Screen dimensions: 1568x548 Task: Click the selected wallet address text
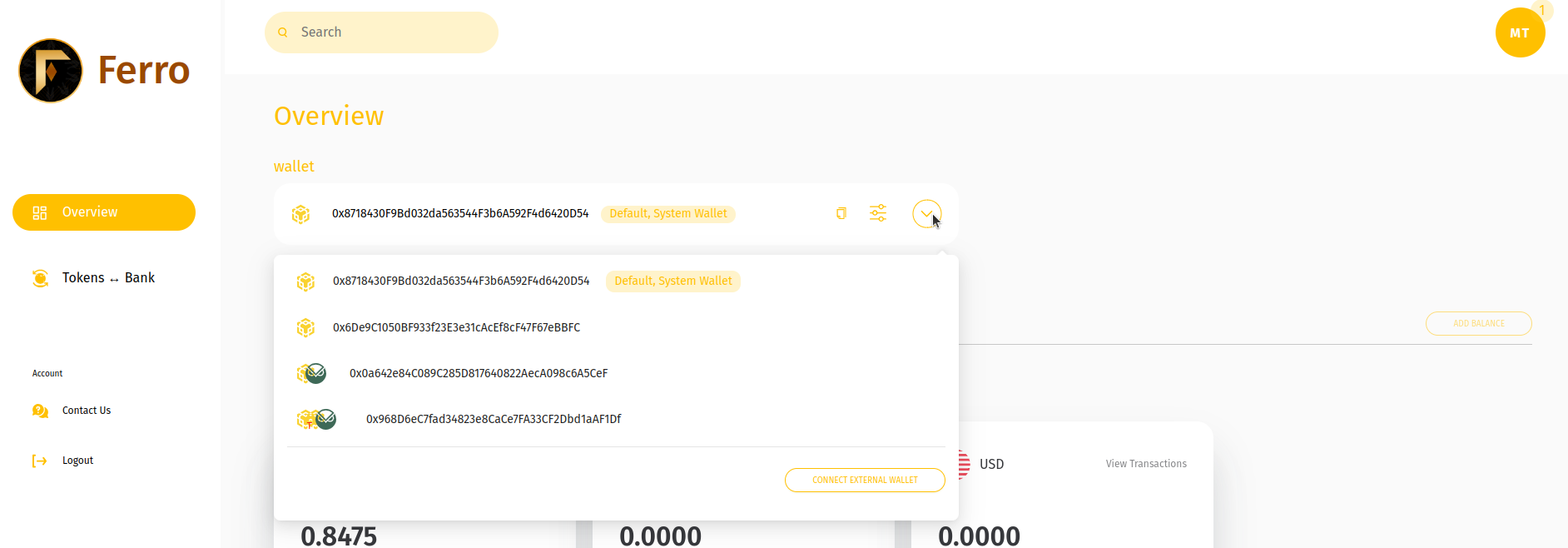[x=460, y=214]
